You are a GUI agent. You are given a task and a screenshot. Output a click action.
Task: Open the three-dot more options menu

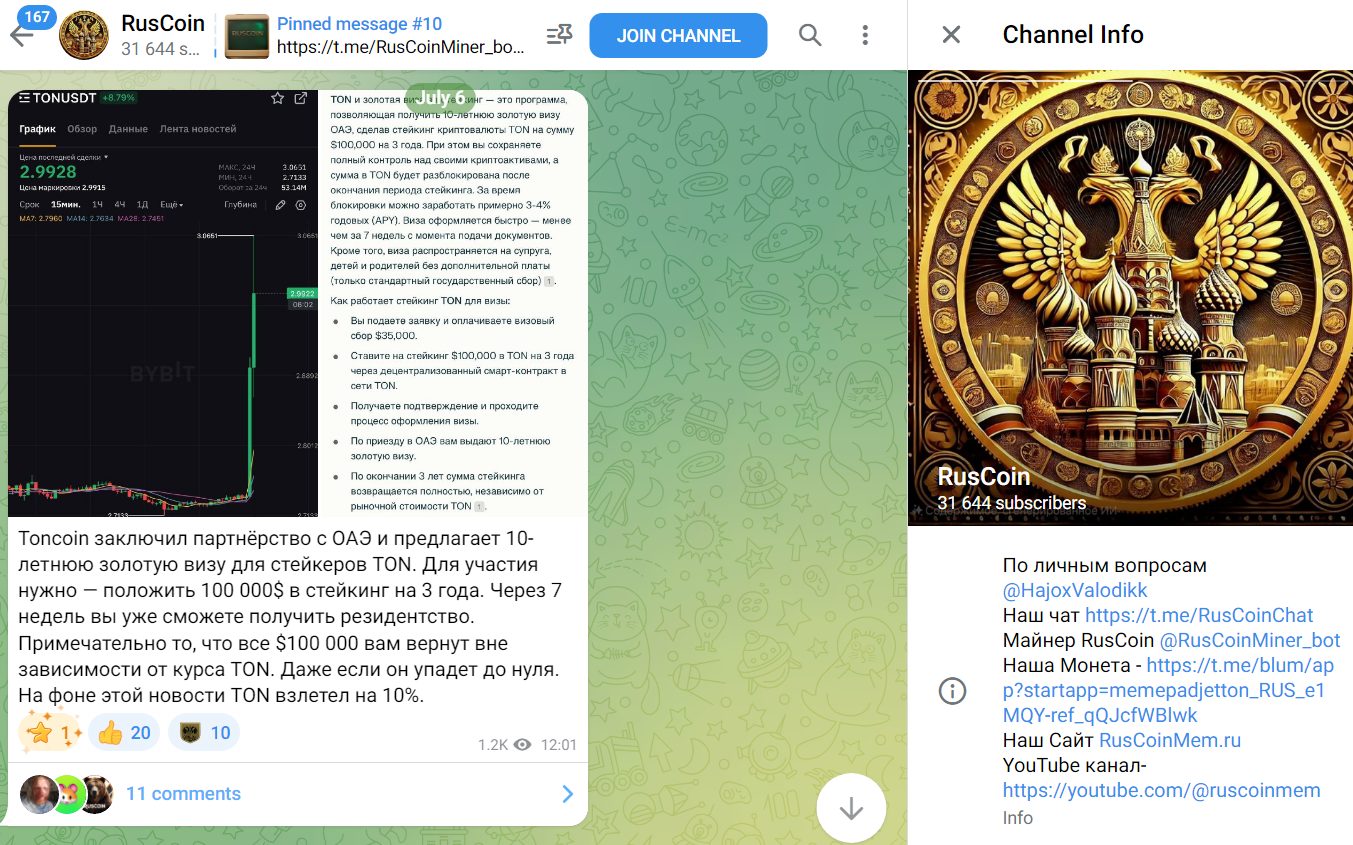(865, 35)
